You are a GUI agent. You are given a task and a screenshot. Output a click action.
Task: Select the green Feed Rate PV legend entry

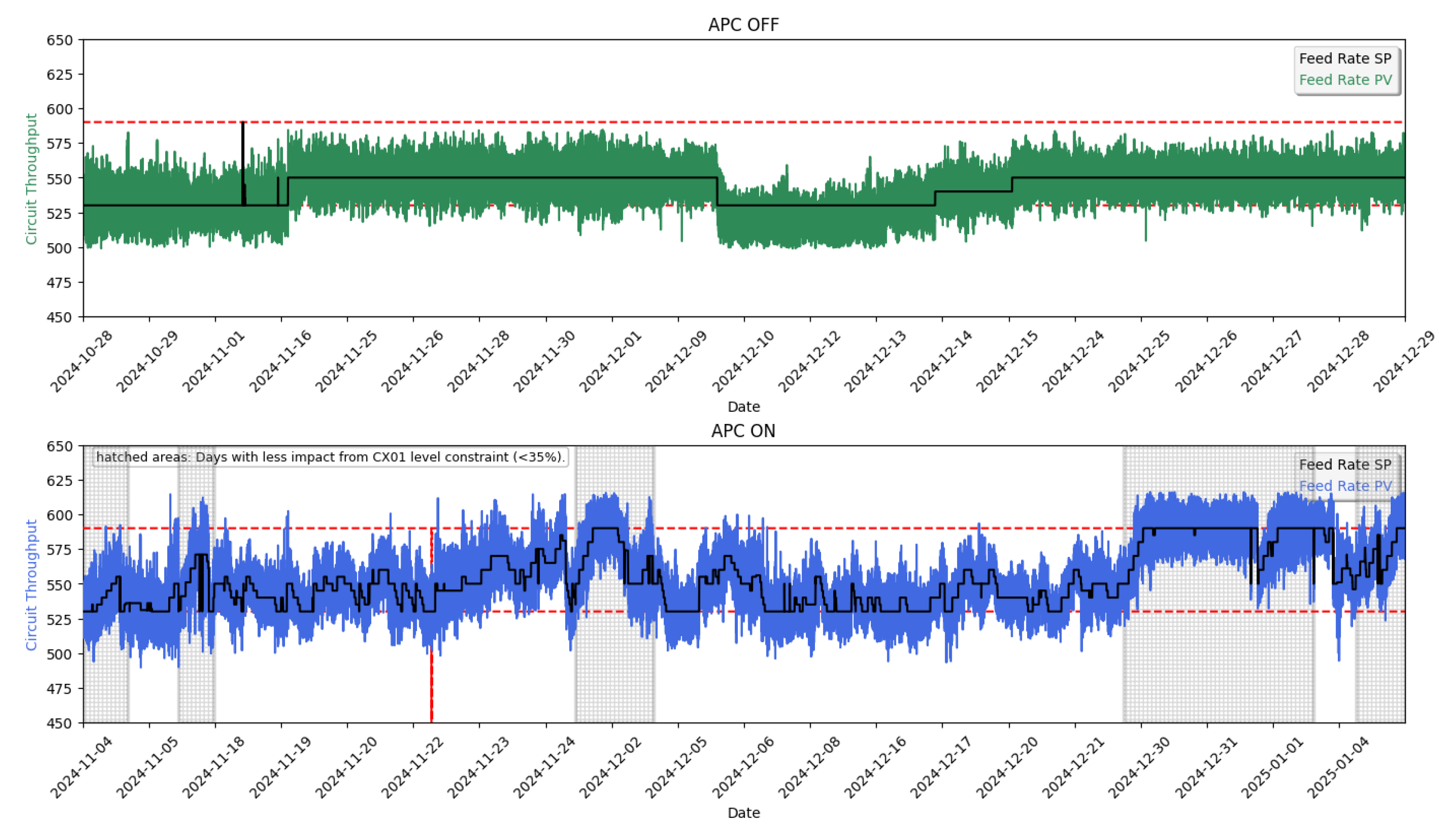(1345, 80)
